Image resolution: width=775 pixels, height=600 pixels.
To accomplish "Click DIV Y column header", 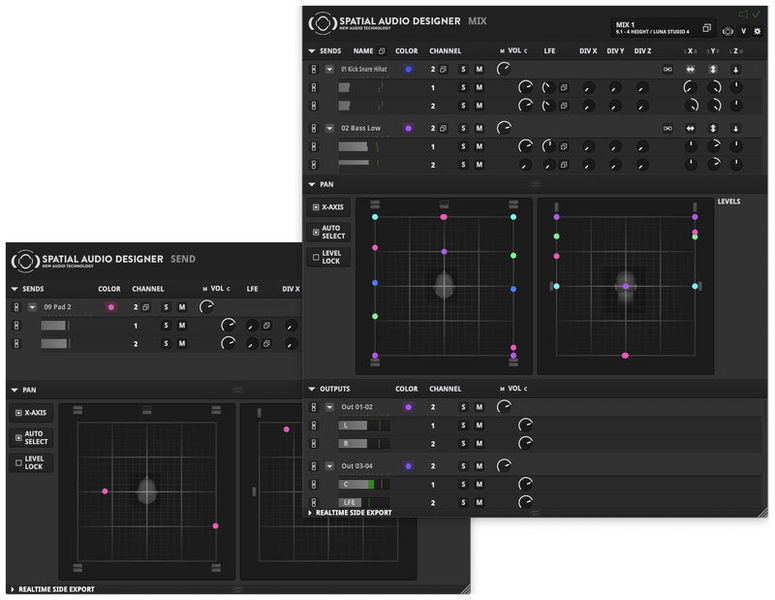I will [x=615, y=51].
